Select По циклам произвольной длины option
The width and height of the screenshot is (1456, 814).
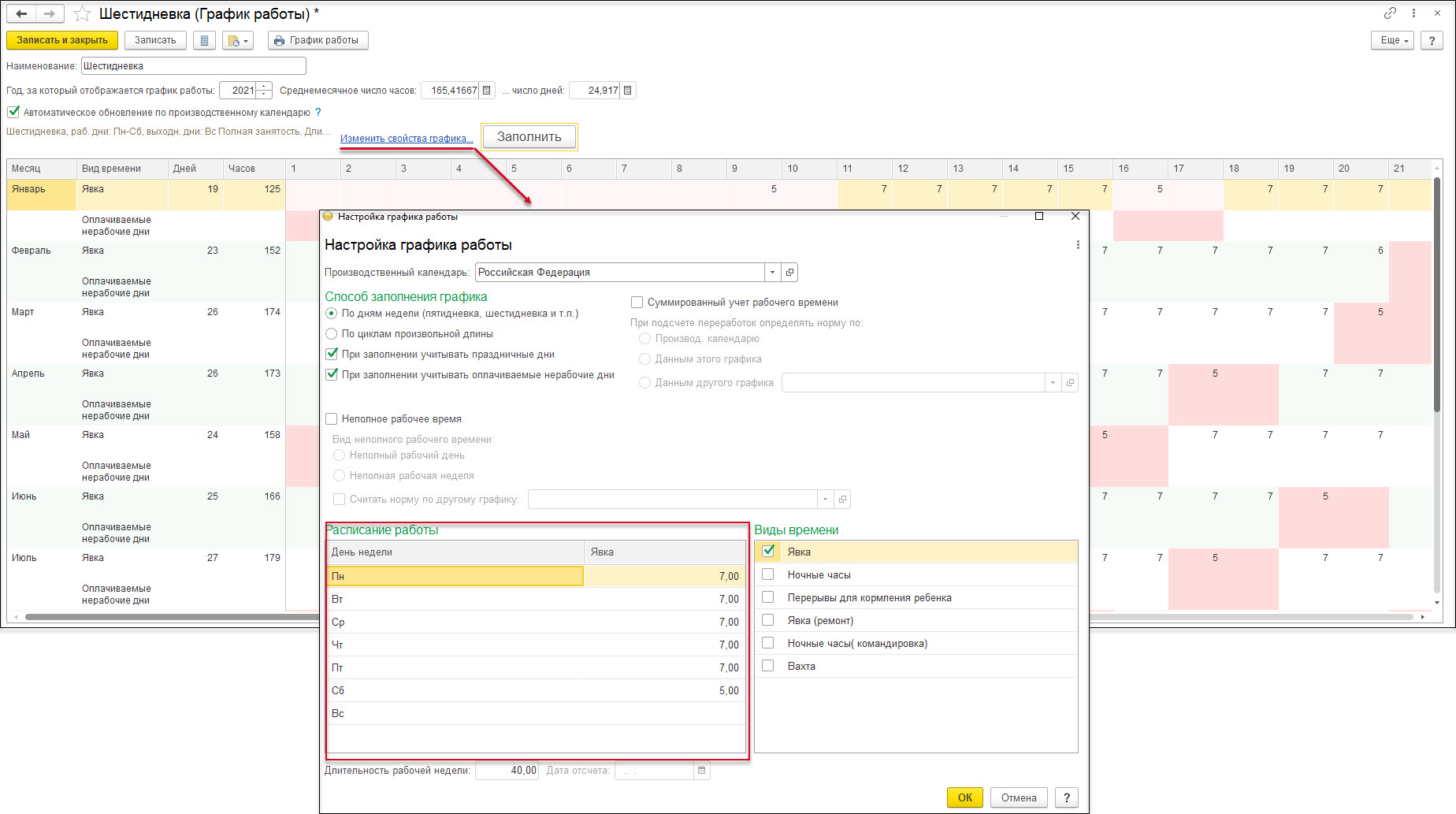coord(332,334)
